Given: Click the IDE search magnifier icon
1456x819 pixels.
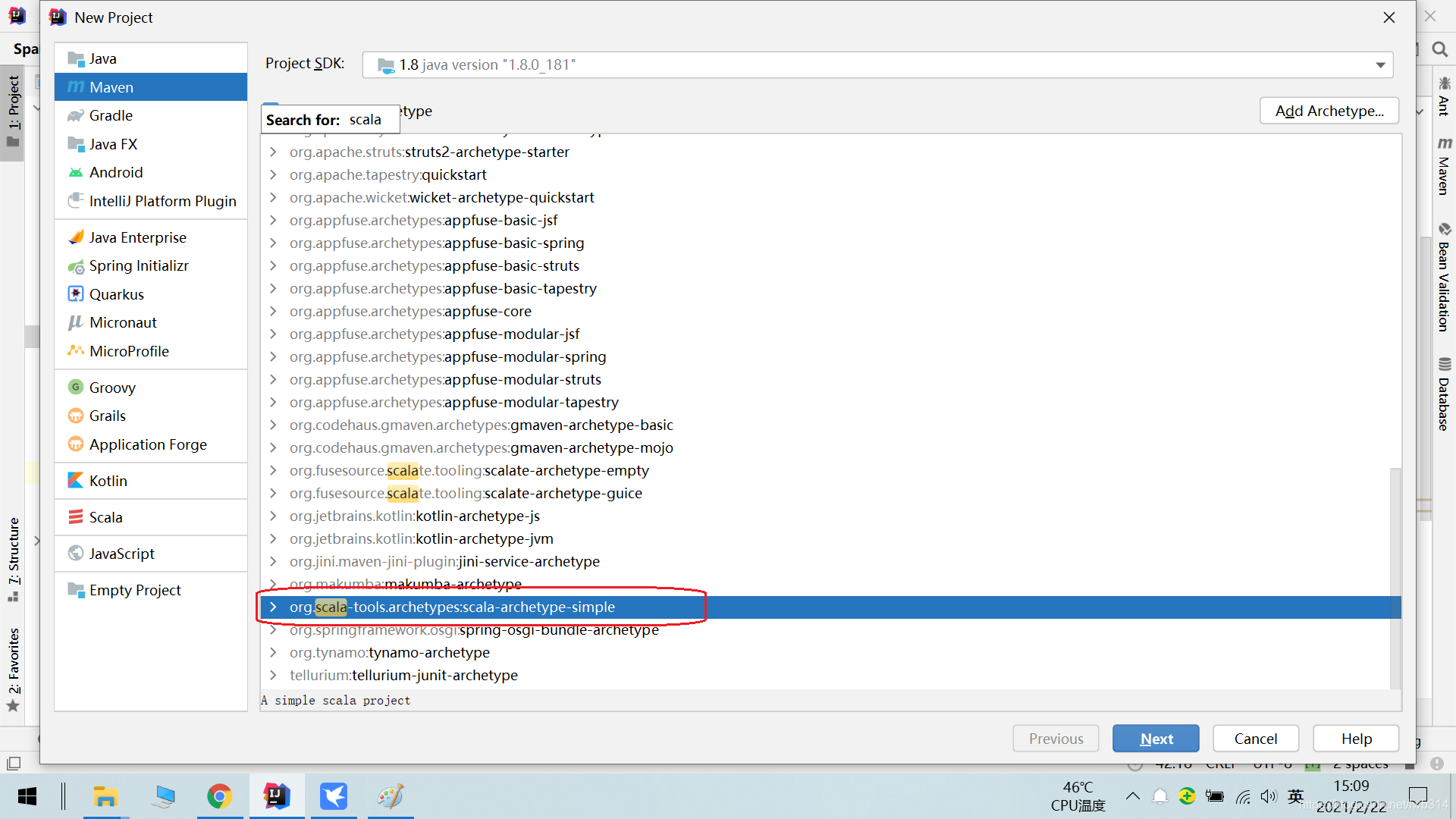Looking at the screenshot, I should pos(1439,49).
